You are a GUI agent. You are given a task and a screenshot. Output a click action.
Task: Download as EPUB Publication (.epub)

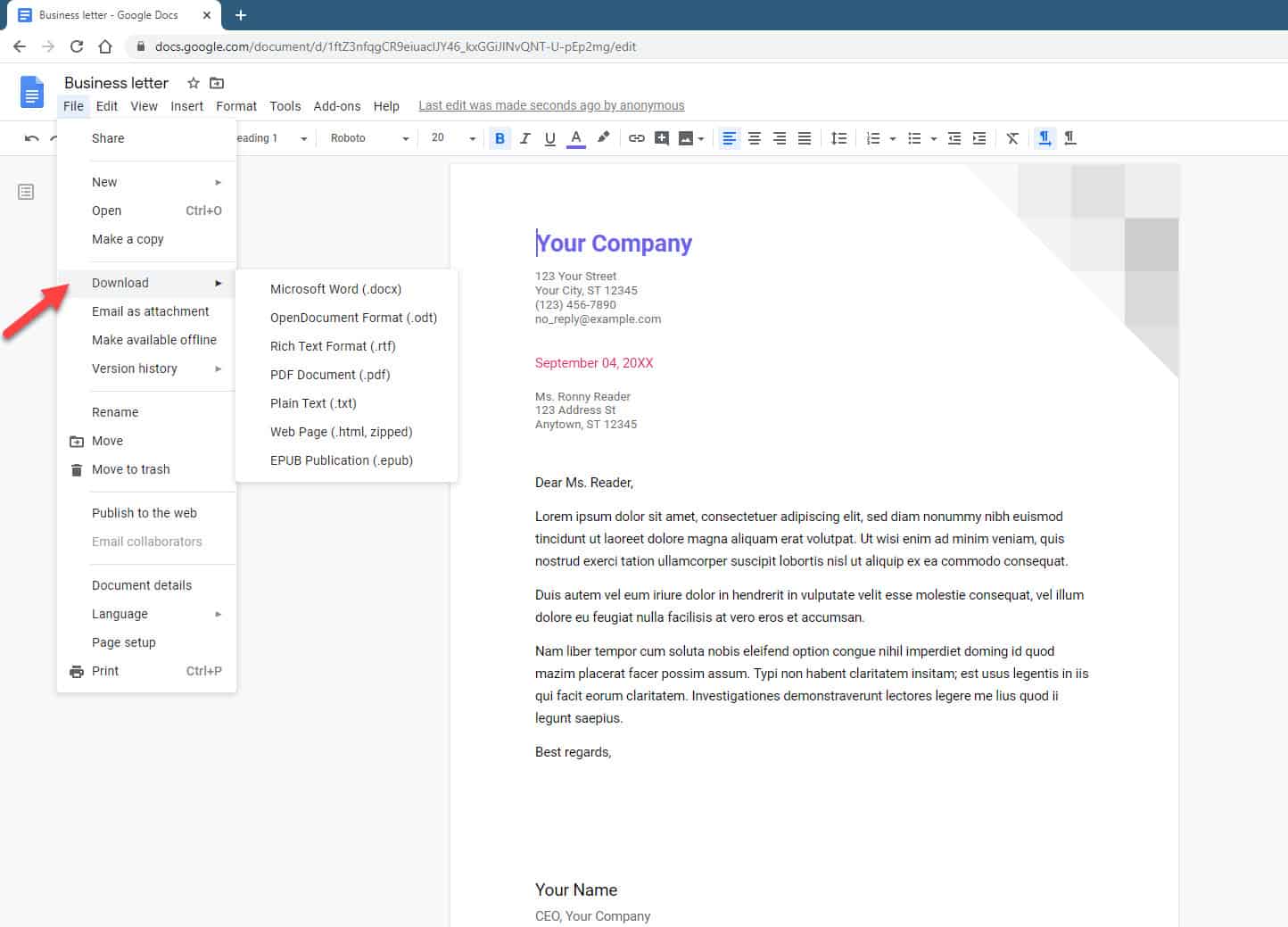(x=347, y=460)
